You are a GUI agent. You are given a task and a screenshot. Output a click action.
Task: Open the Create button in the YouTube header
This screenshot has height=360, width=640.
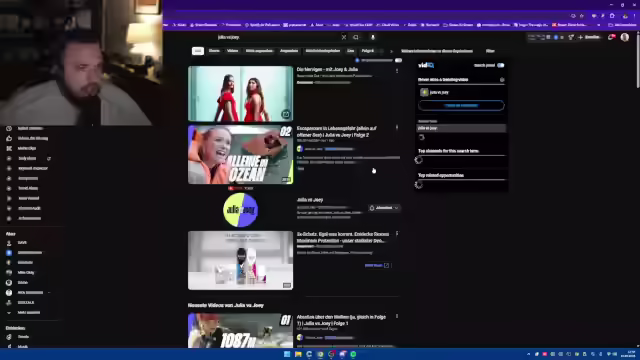pyautogui.click(x=589, y=37)
